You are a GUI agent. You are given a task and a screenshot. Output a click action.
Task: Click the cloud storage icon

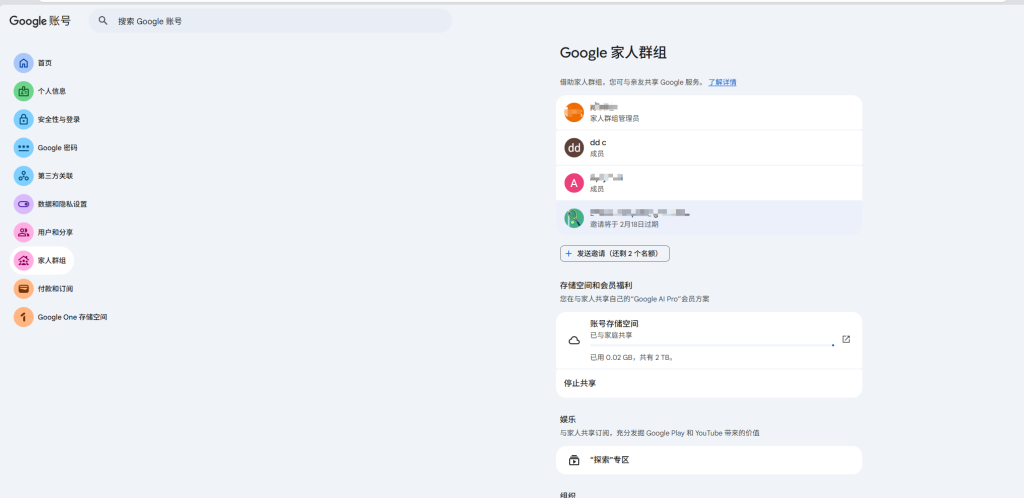(574, 340)
